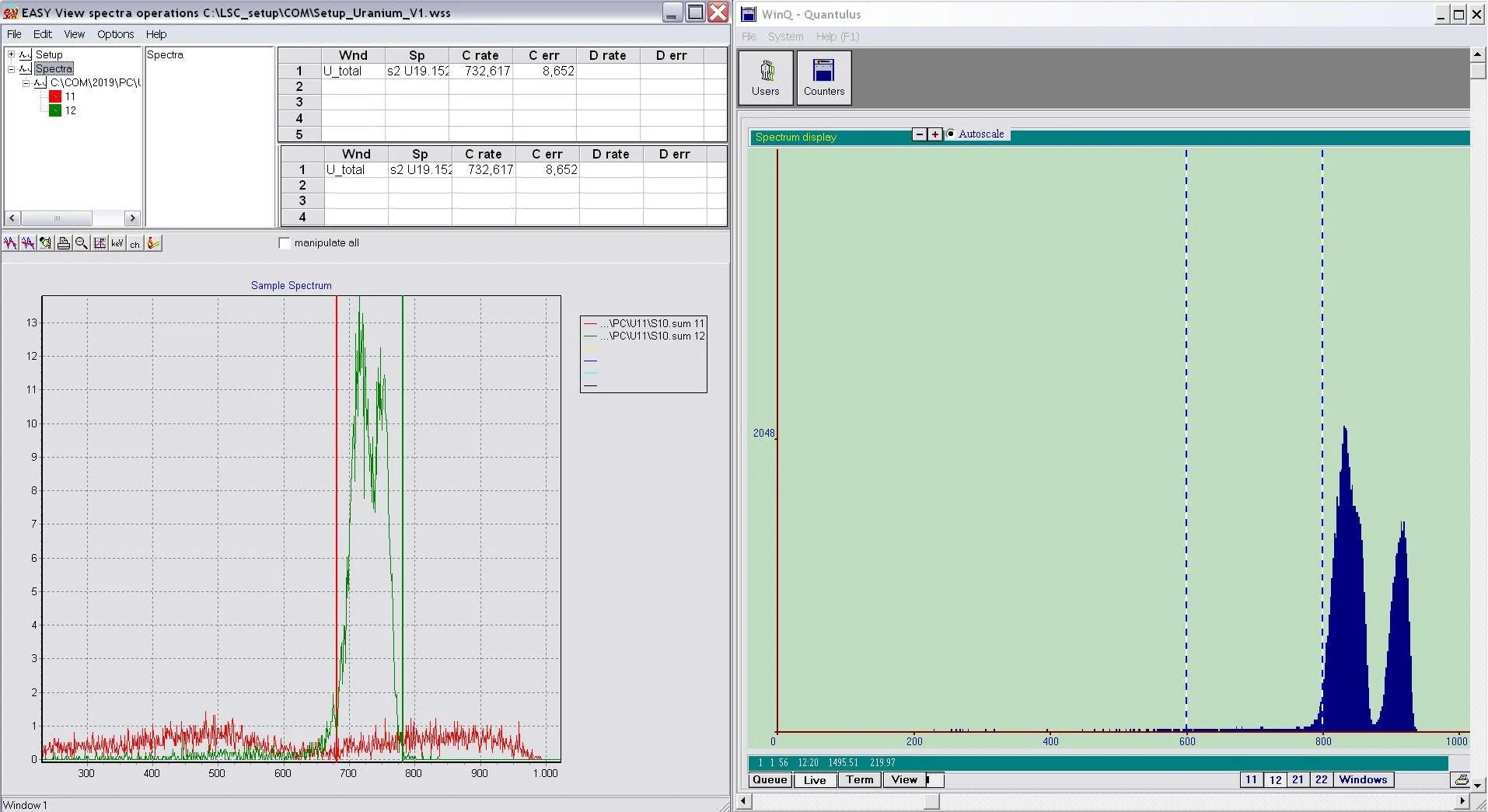This screenshot has height=812, width=1488.
Task: Click tree panel scroll left arrow
Action: 12,218
